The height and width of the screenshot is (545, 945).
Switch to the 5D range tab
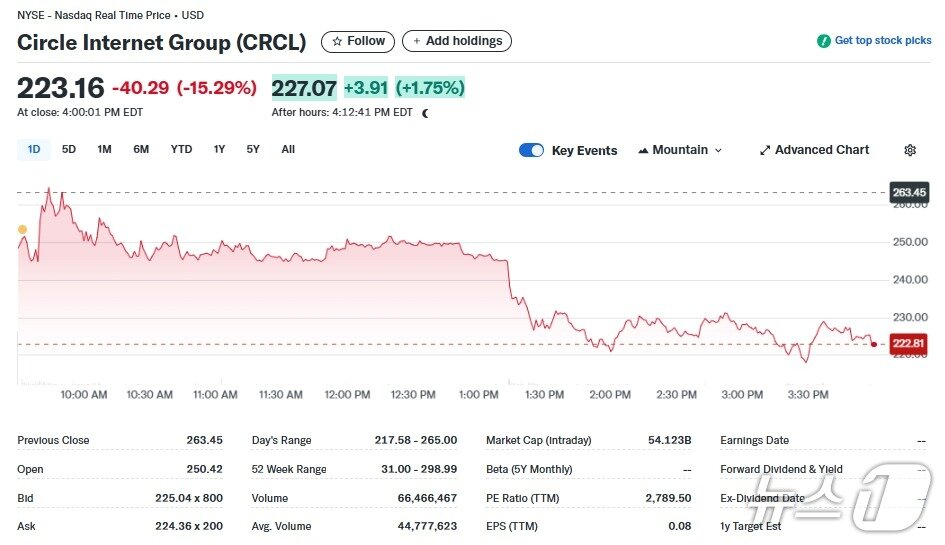pyautogui.click(x=69, y=150)
